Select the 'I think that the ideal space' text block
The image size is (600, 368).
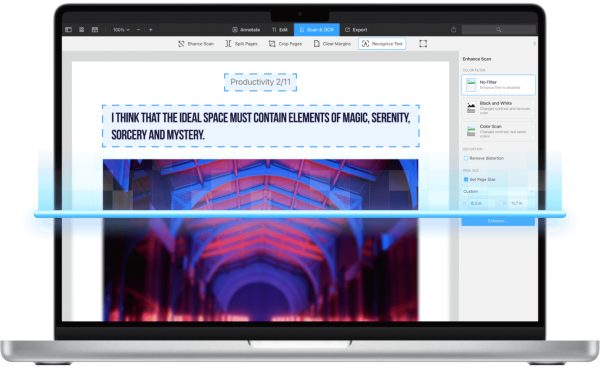coord(261,126)
